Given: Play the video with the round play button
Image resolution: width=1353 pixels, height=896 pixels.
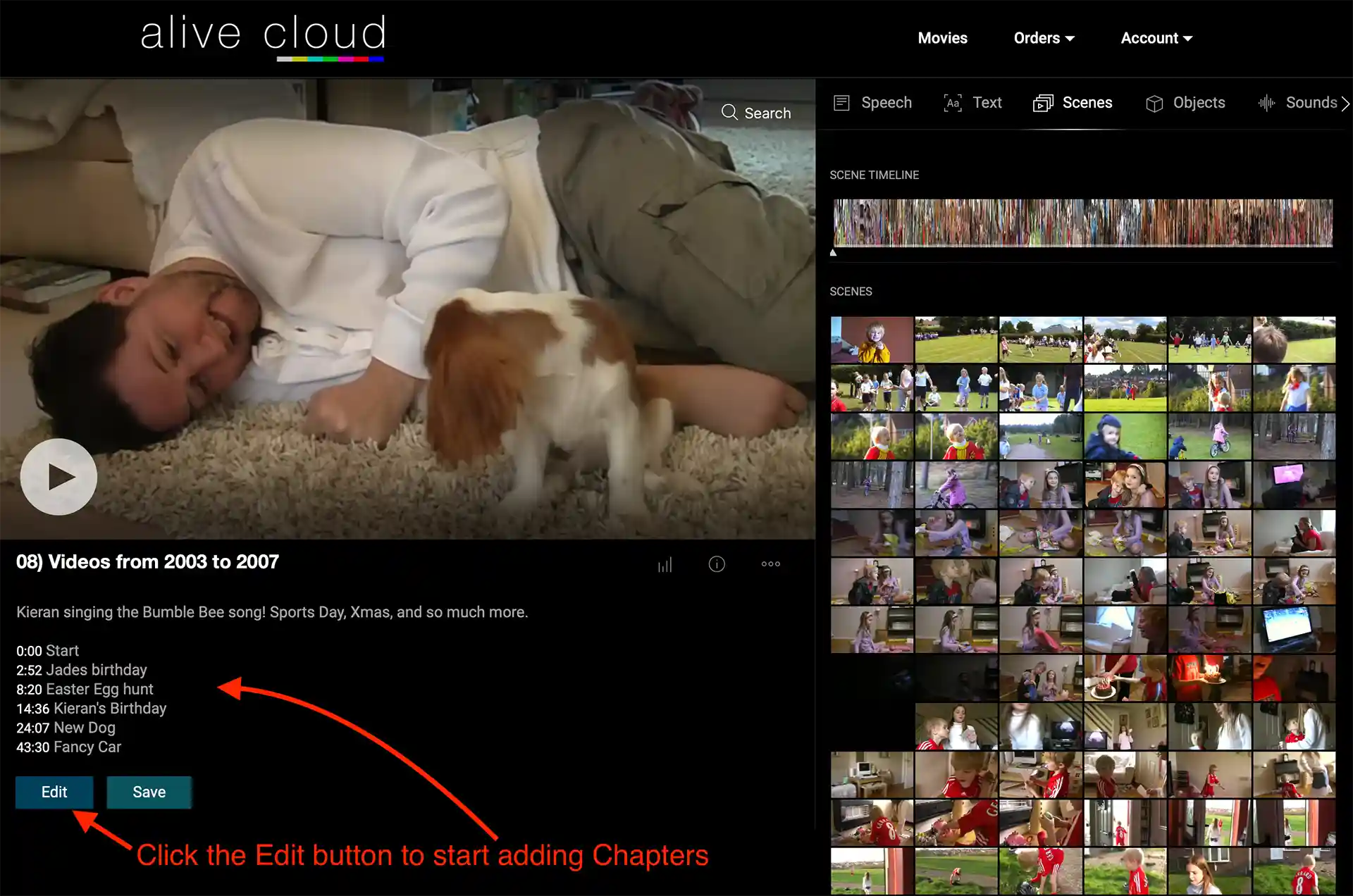Looking at the screenshot, I should pyautogui.click(x=58, y=477).
